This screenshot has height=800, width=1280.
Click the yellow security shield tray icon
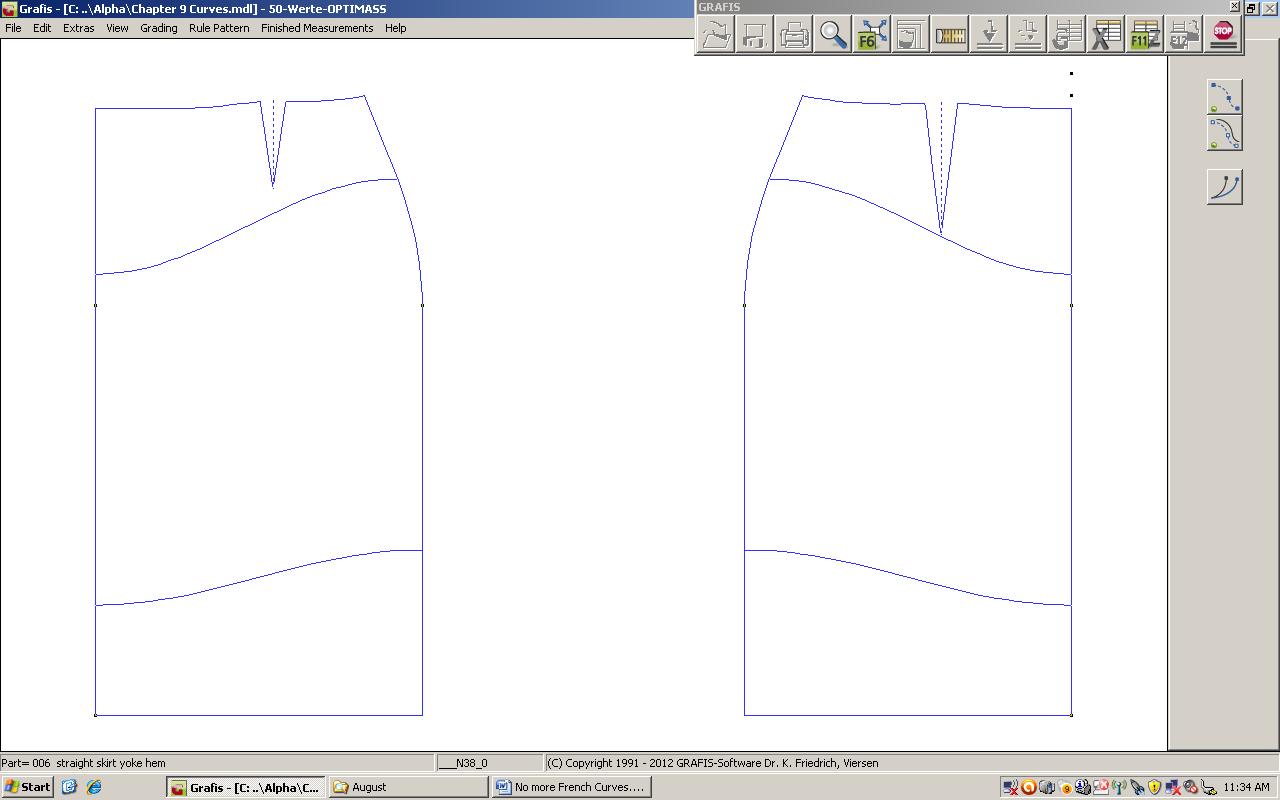click(x=1155, y=787)
